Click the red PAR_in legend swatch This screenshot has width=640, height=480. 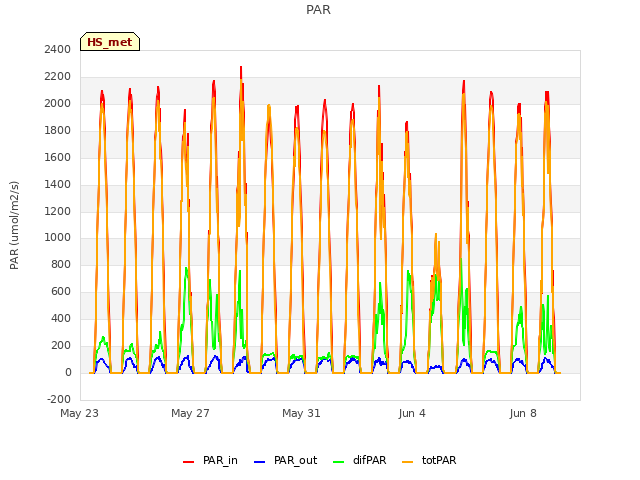188,462
